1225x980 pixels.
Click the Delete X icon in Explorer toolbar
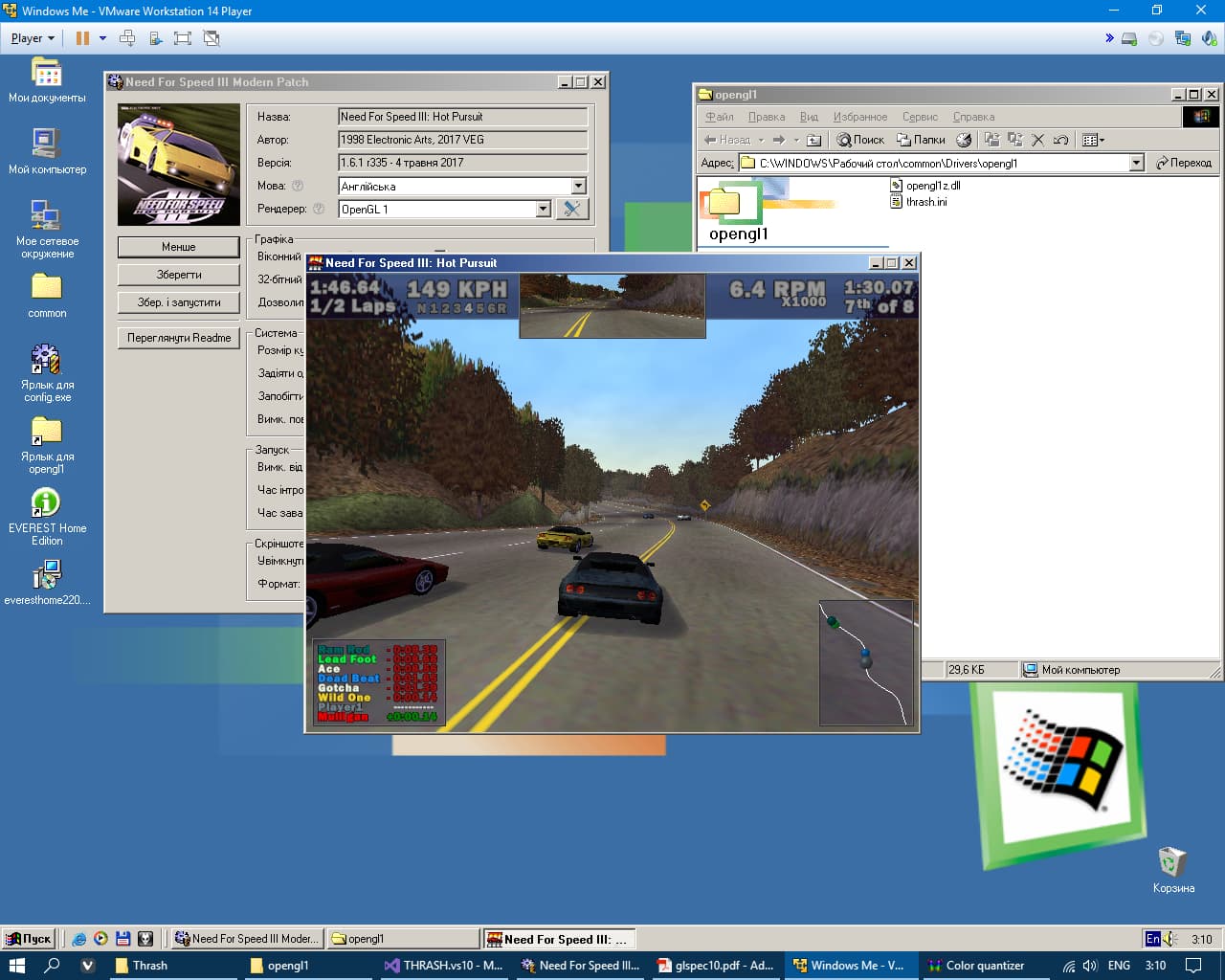point(1037,140)
